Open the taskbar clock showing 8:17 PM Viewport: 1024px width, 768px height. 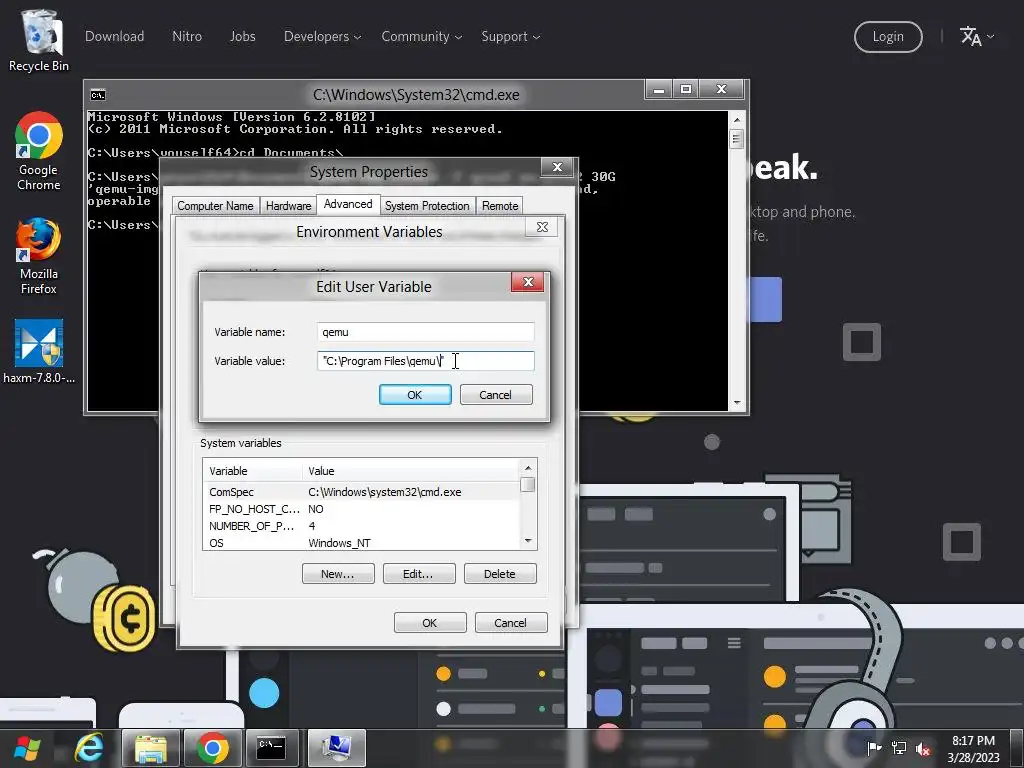pos(973,748)
